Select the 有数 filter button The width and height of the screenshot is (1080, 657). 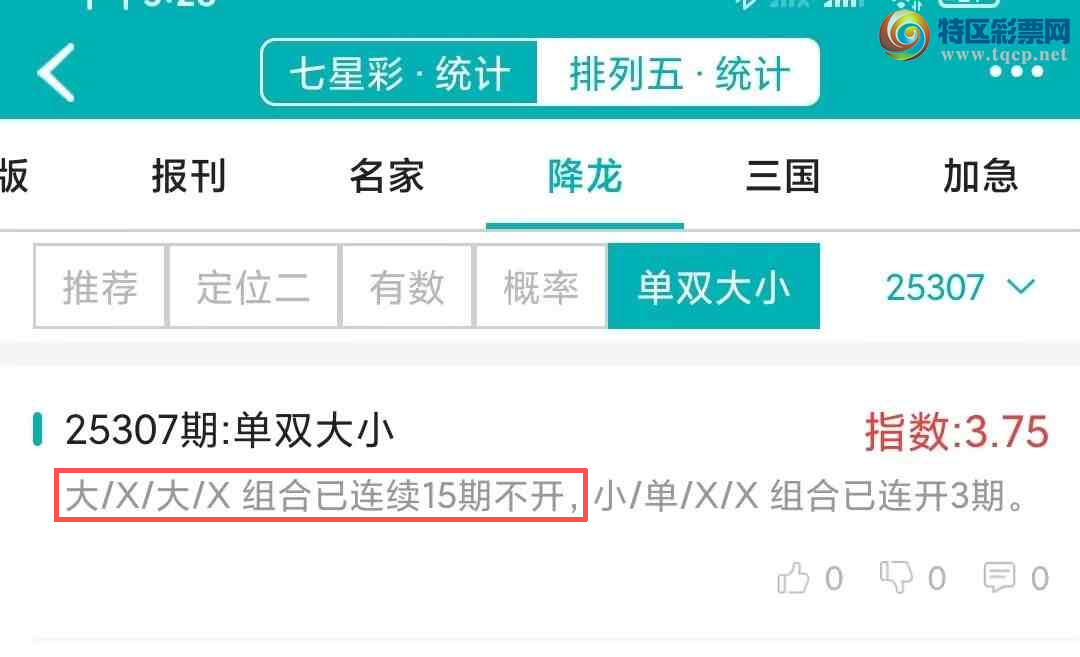click(x=406, y=286)
